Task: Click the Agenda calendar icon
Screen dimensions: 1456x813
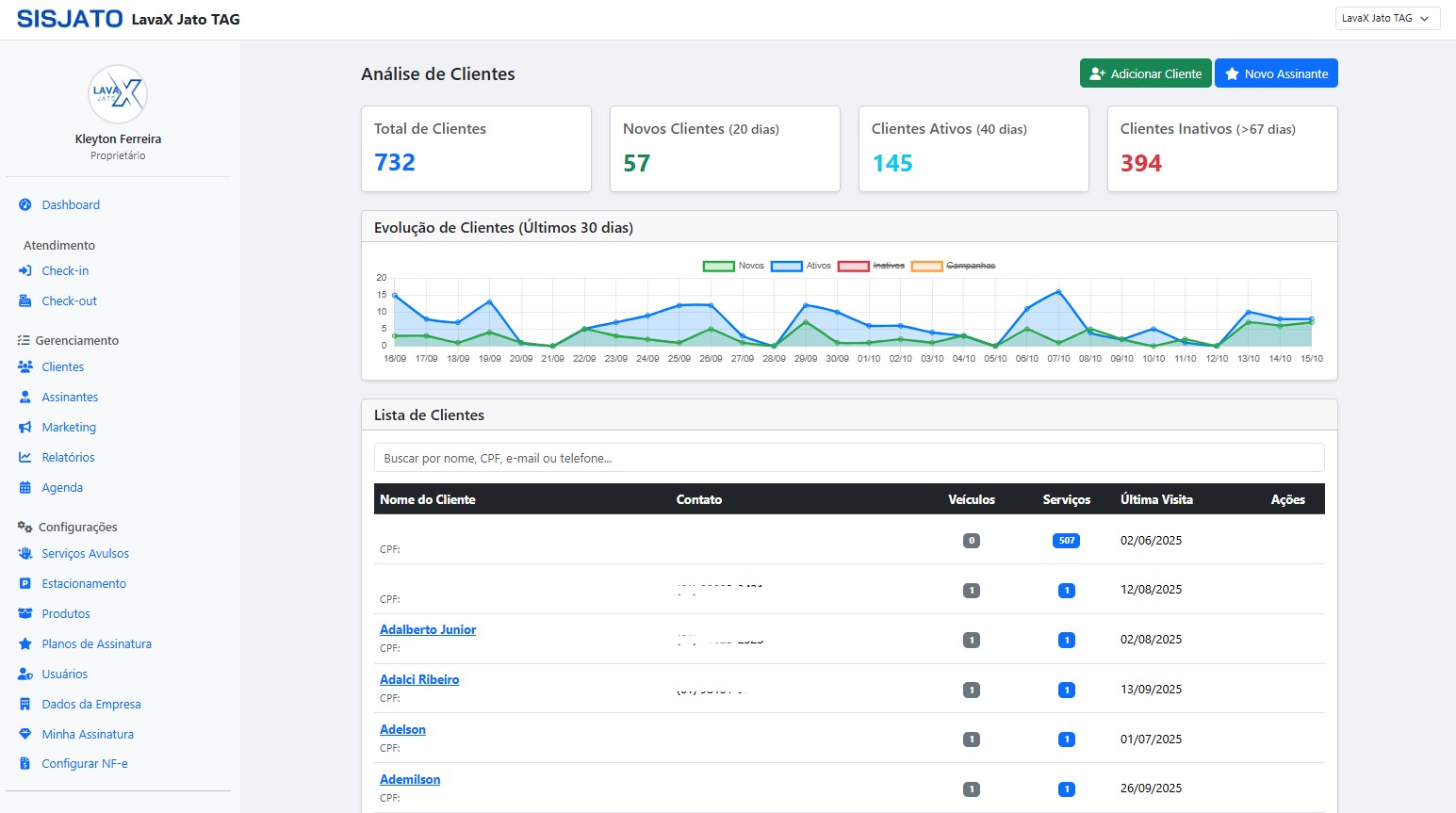Action: click(25, 487)
